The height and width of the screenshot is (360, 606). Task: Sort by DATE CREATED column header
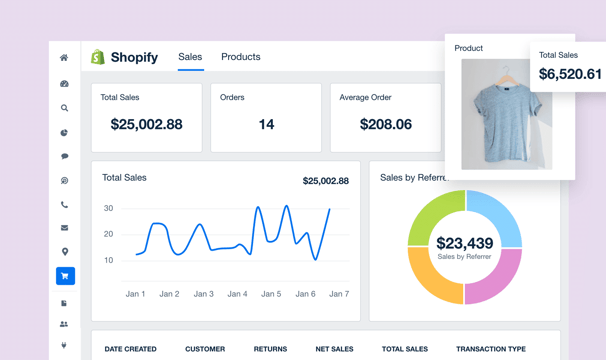pos(131,349)
